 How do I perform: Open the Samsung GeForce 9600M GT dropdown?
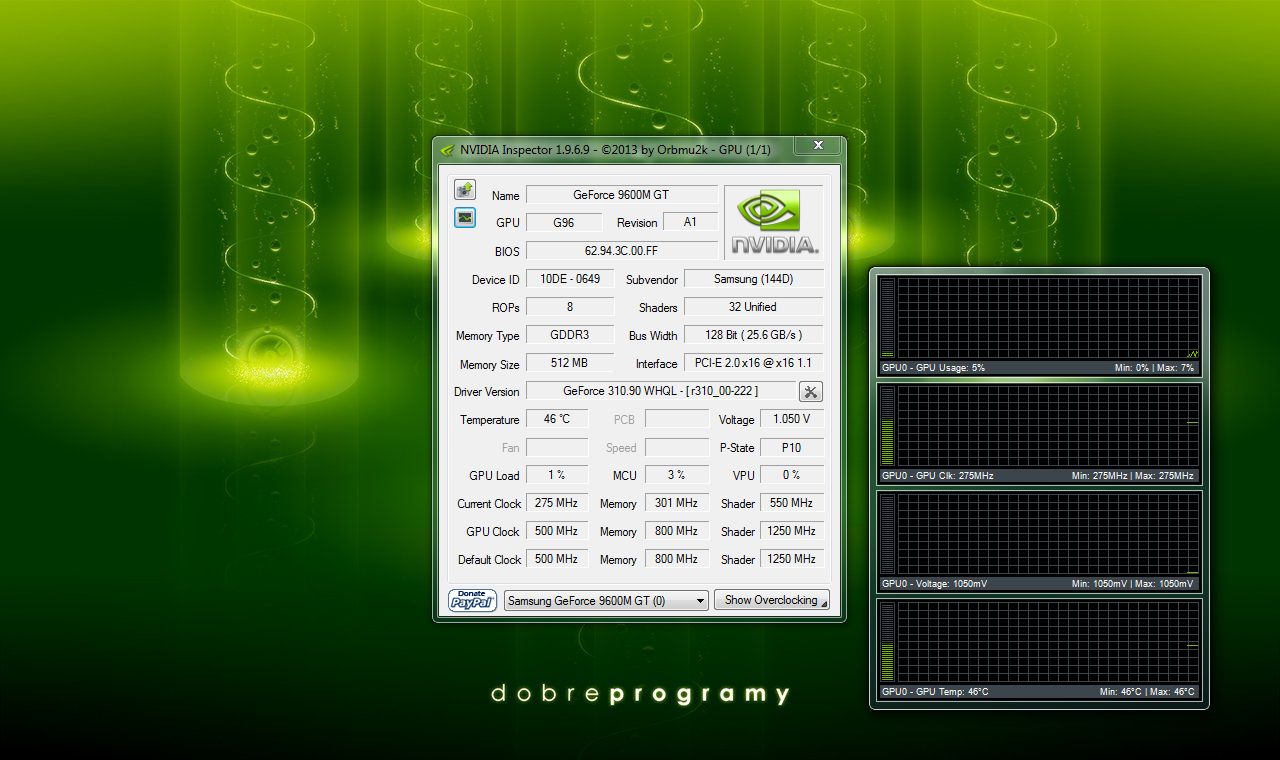[x=606, y=600]
